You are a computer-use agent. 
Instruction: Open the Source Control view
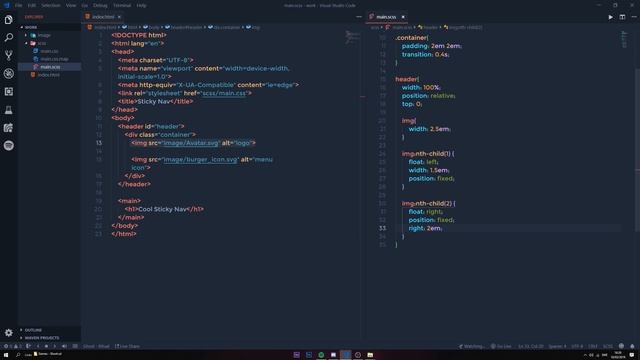pos(9,56)
